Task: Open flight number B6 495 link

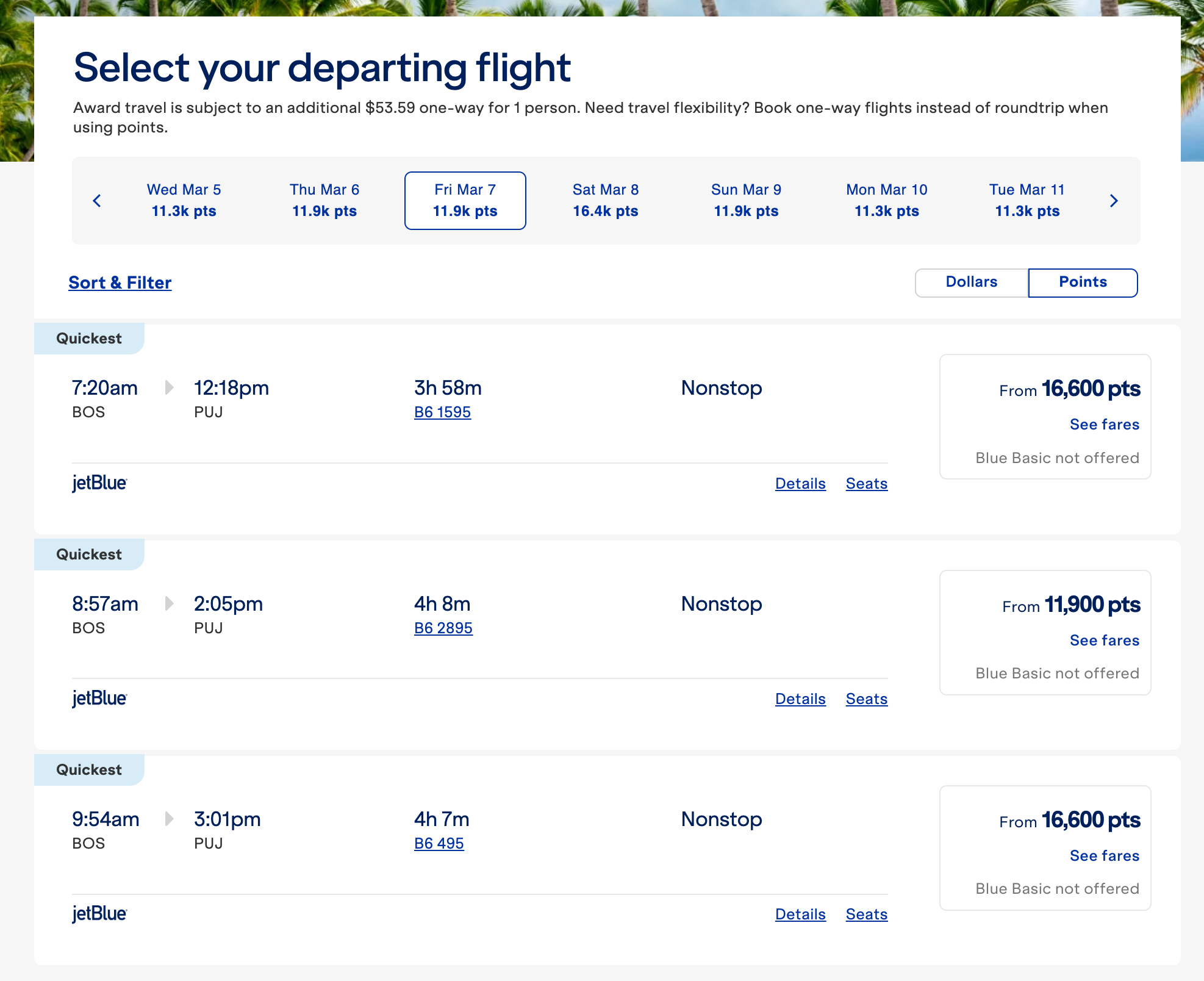Action: [439, 844]
